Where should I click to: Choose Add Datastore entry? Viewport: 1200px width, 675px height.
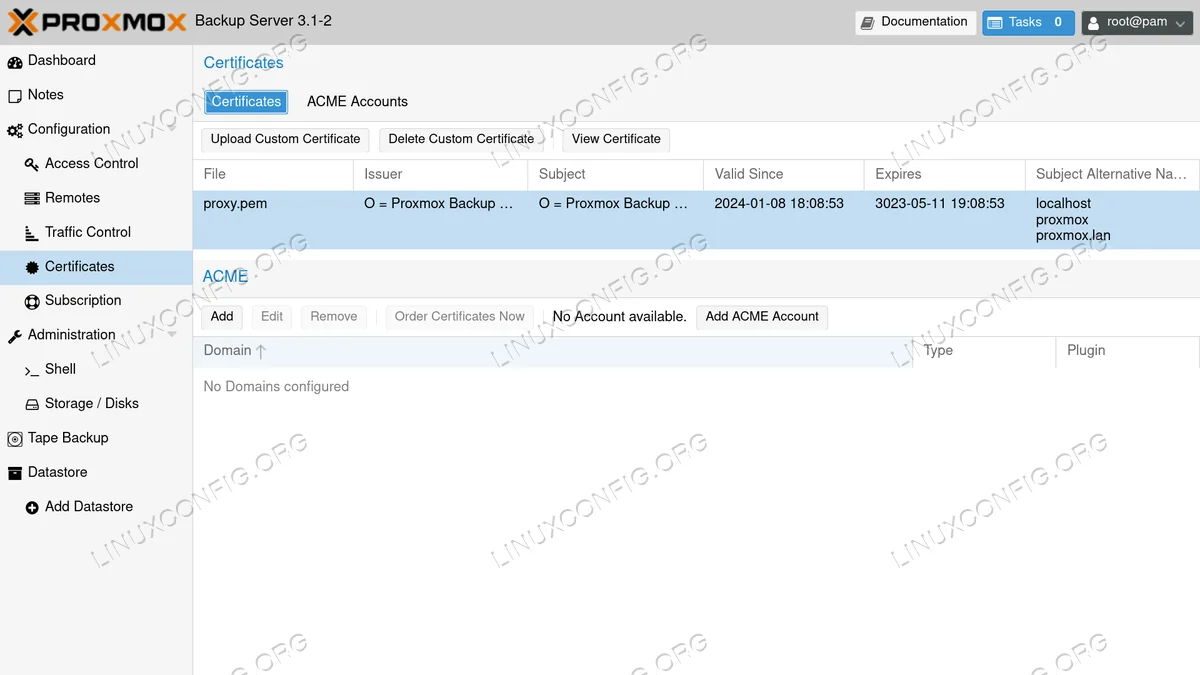point(89,506)
